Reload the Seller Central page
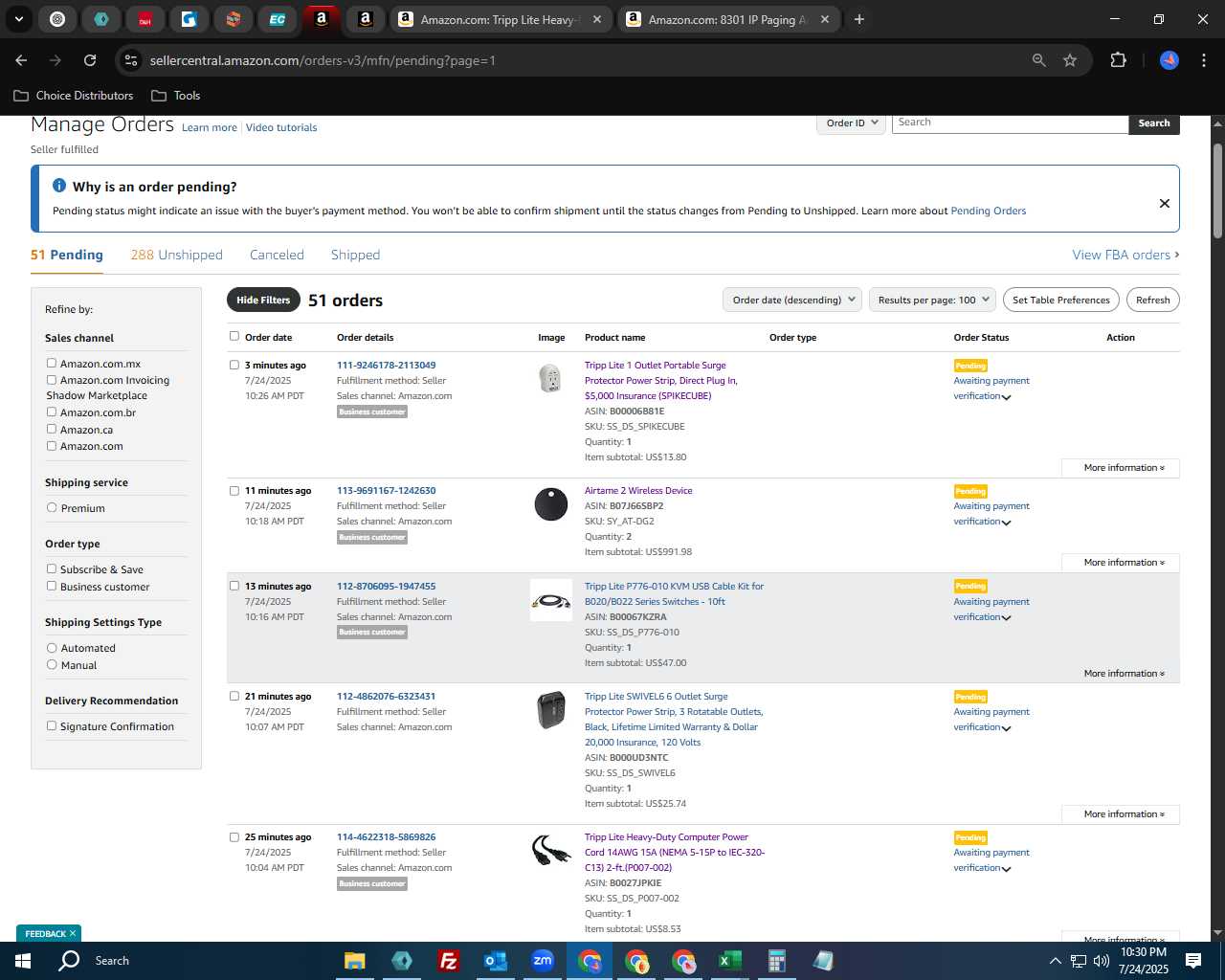The width and height of the screenshot is (1225, 980). point(90,60)
